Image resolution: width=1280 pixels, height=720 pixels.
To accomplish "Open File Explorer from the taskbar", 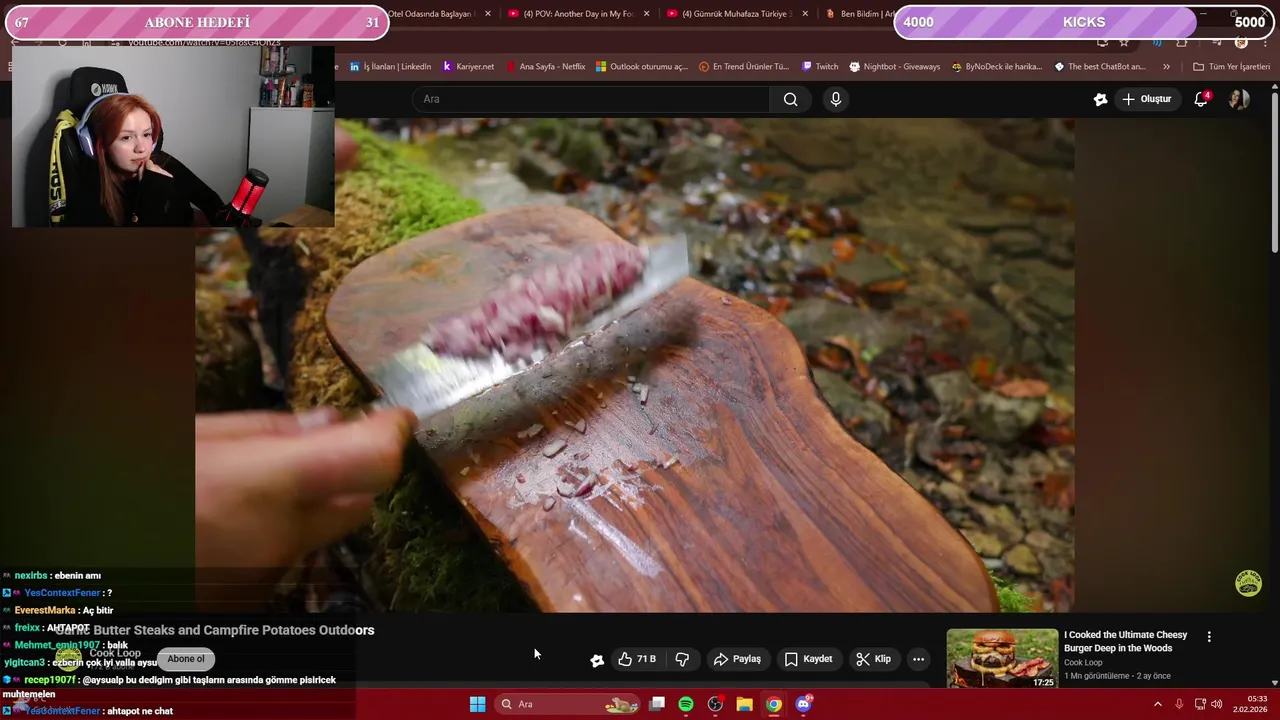I will tap(744, 704).
